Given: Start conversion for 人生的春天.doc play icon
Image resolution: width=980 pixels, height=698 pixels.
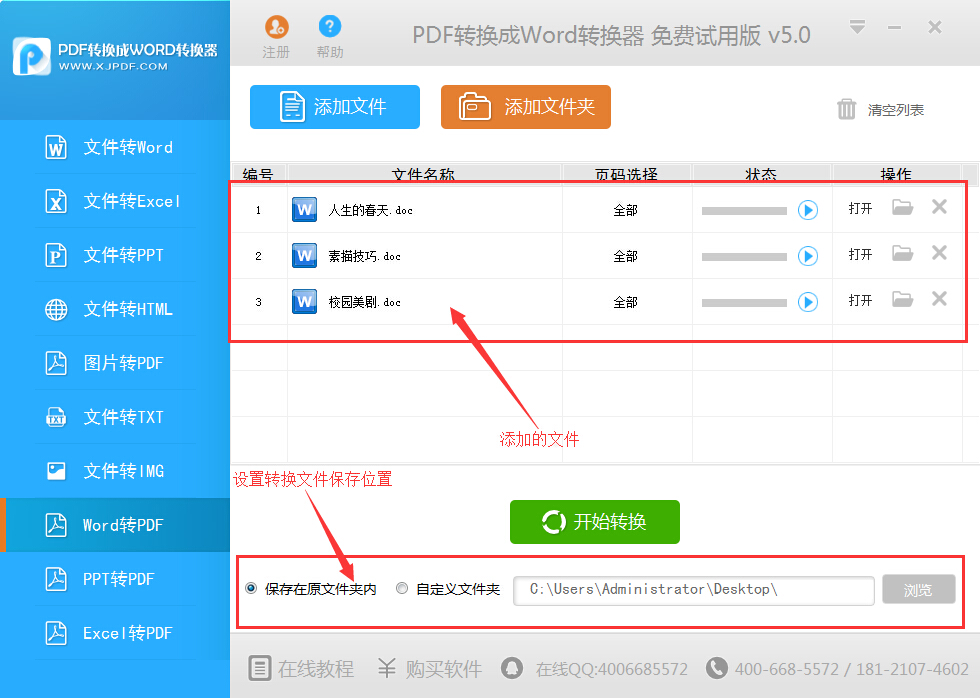Looking at the screenshot, I should click(x=808, y=210).
